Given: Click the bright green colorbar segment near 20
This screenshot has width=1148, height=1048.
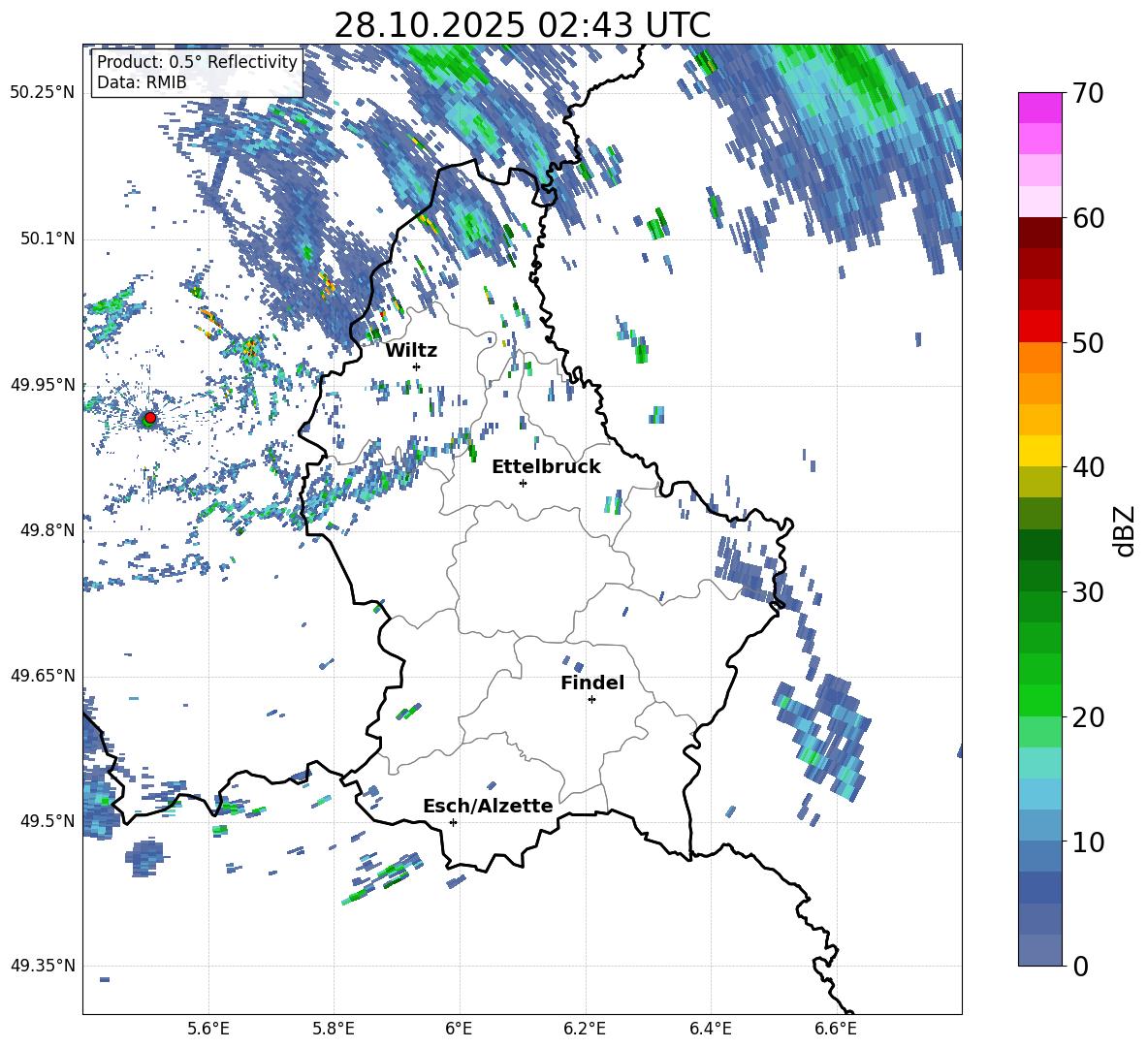Looking at the screenshot, I should tap(1039, 700).
